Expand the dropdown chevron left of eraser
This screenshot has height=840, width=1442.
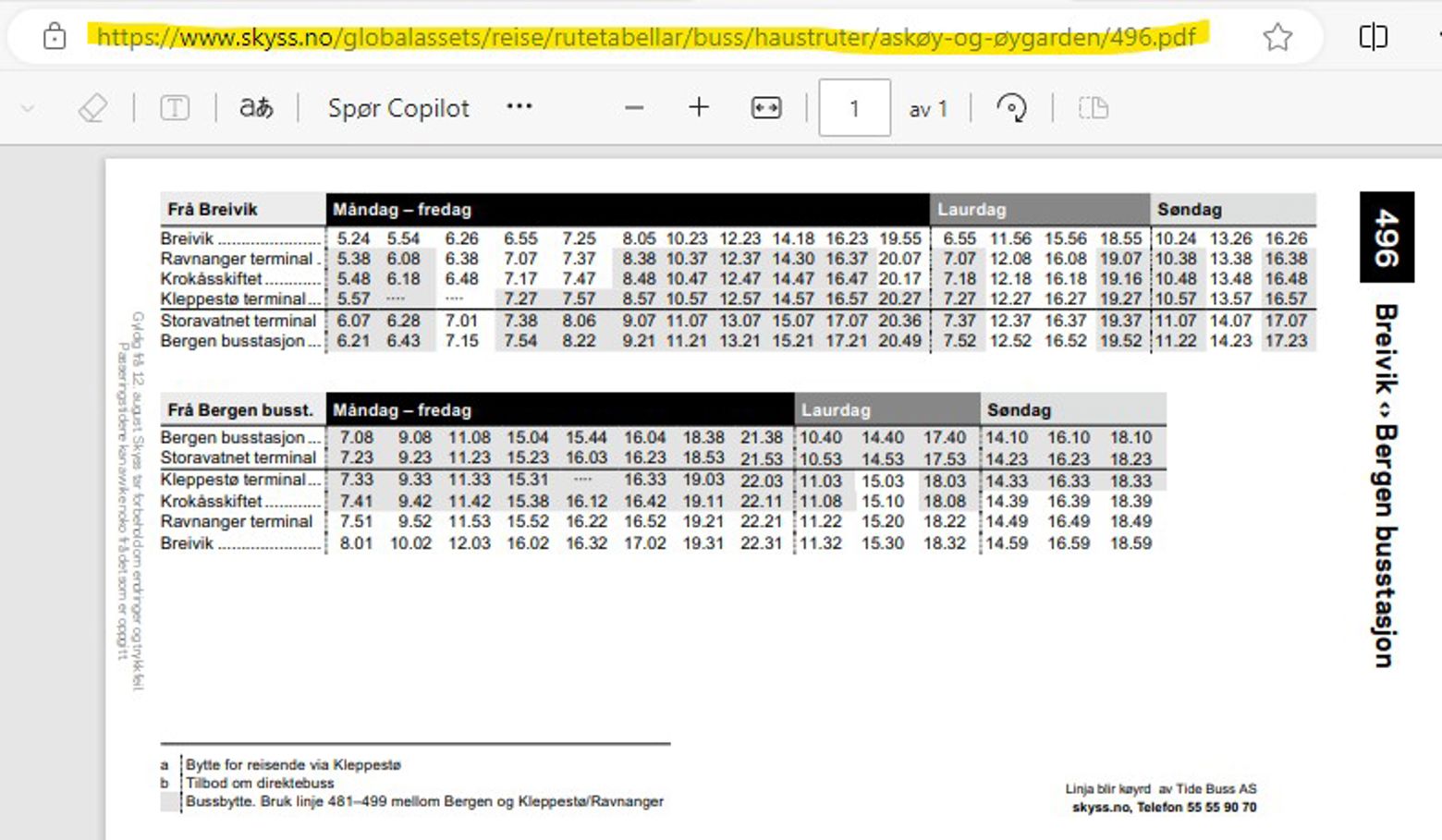point(28,108)
